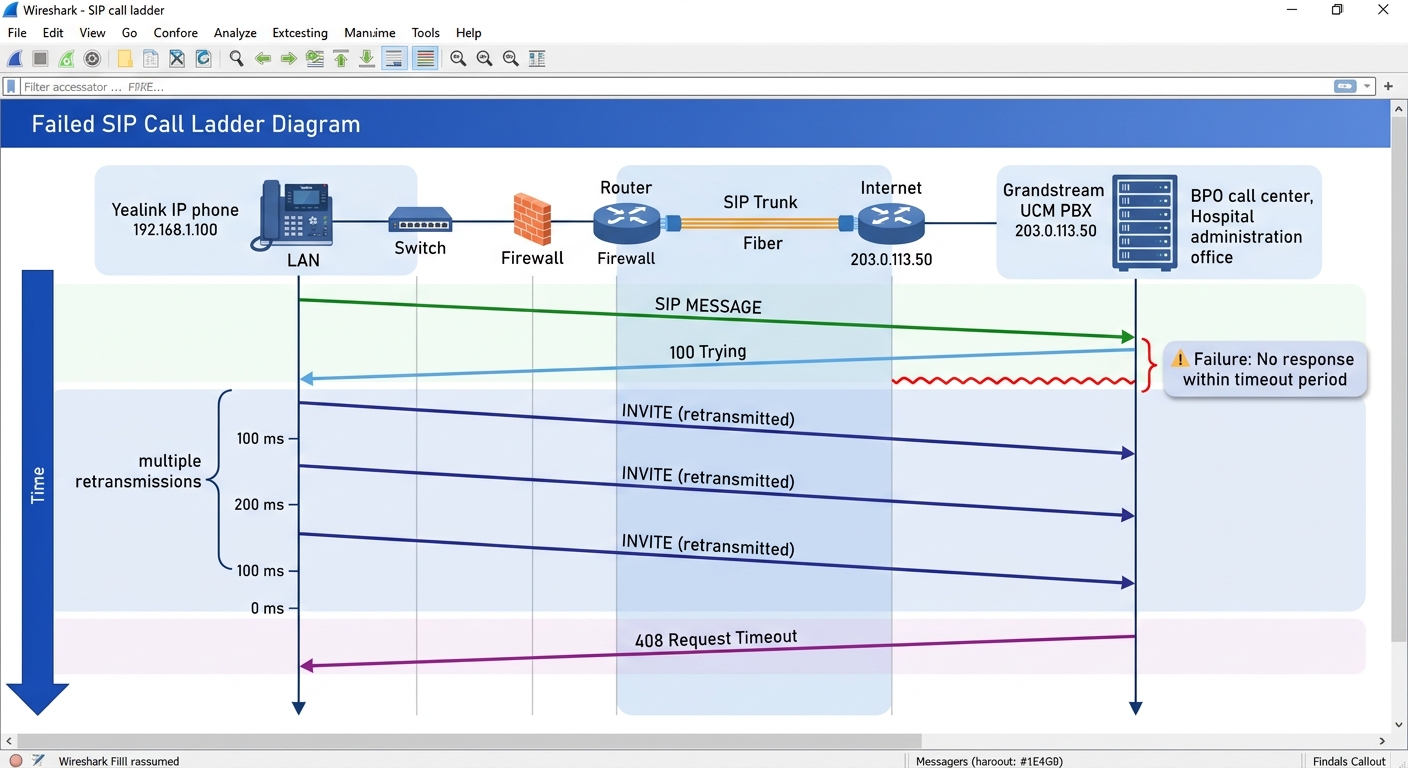Click the 200 ms time marker

click(259, 505)
